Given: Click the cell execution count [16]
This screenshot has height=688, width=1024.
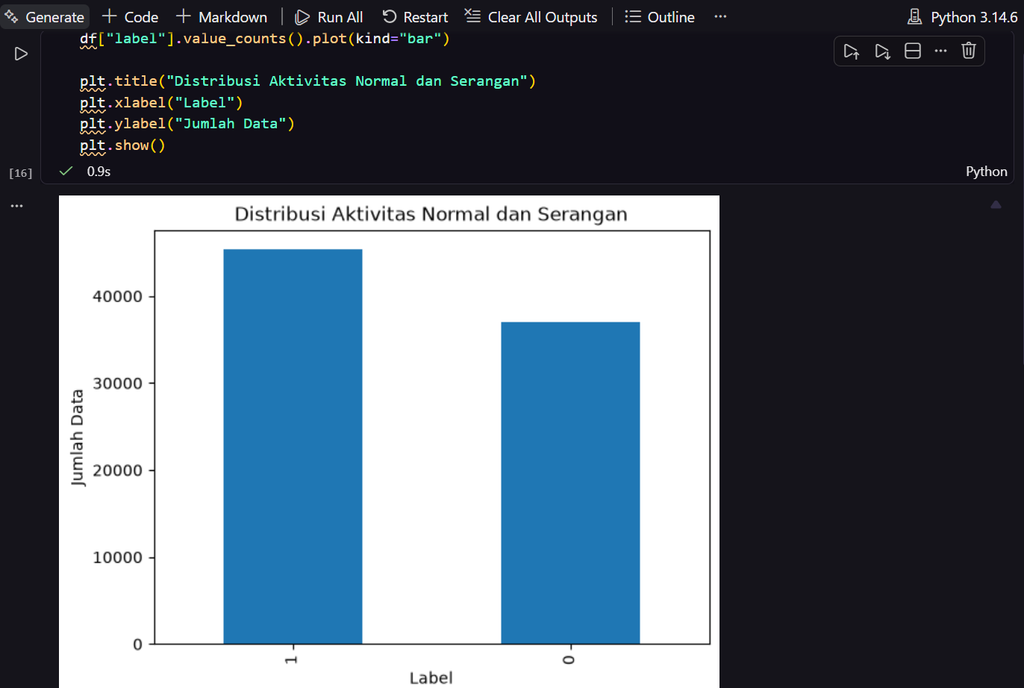Looking at the screenshot, I should pos(20,173).
